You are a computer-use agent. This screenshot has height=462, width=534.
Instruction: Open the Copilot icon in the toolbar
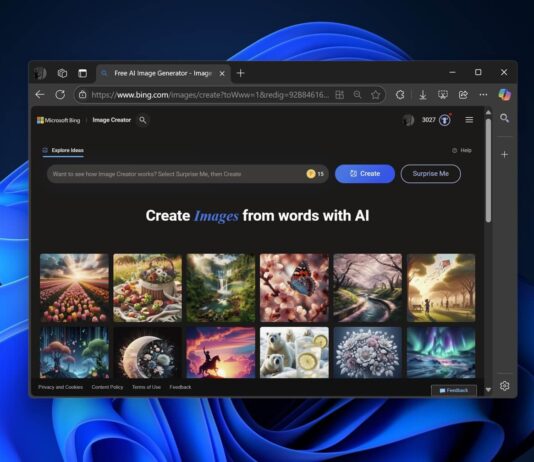505,94
